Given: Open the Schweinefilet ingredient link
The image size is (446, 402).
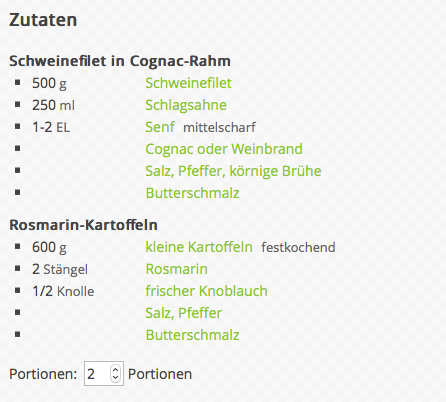Looking at the screenshot, I should (188, 83).
